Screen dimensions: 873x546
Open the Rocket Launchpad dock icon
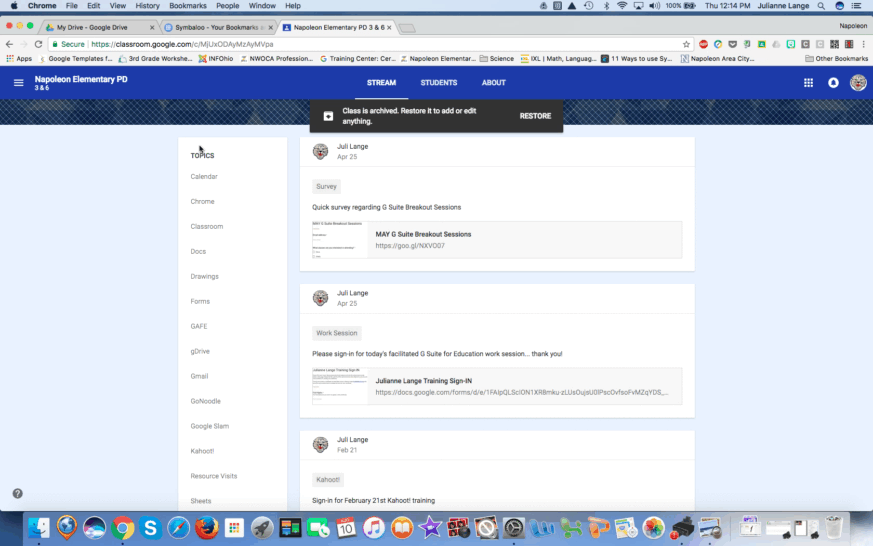tap(262, 528)
